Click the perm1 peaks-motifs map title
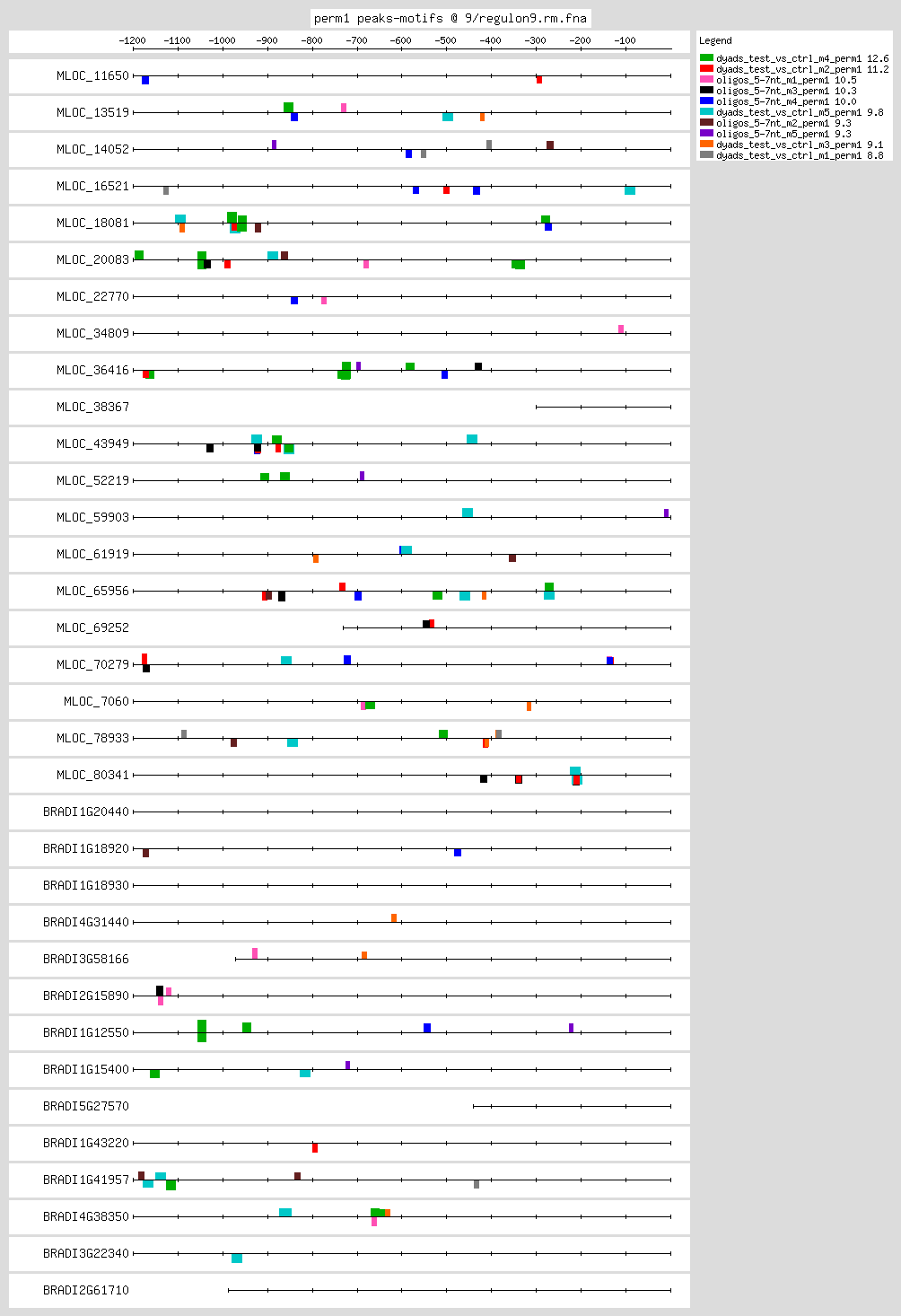The height and width of the screenshot is (1316, 901). (450, 18)
